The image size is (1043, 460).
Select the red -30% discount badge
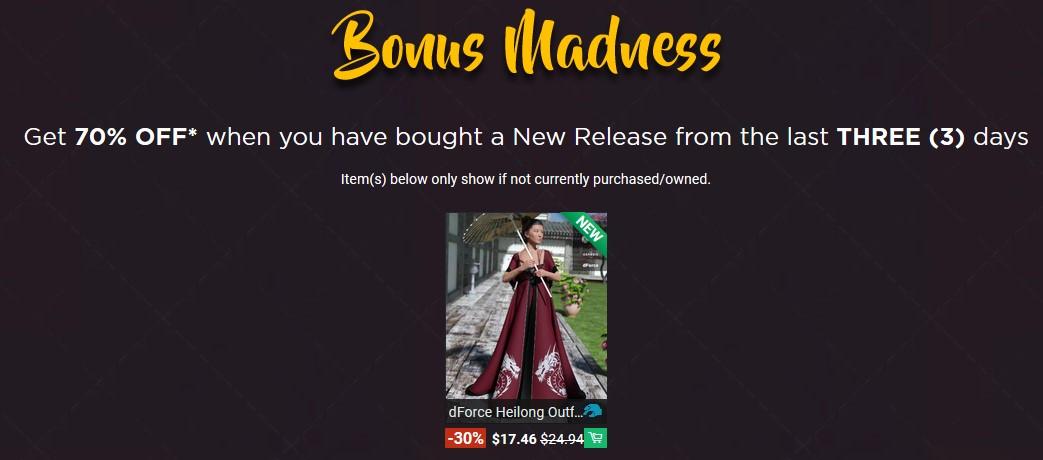(x=466, y=439)
